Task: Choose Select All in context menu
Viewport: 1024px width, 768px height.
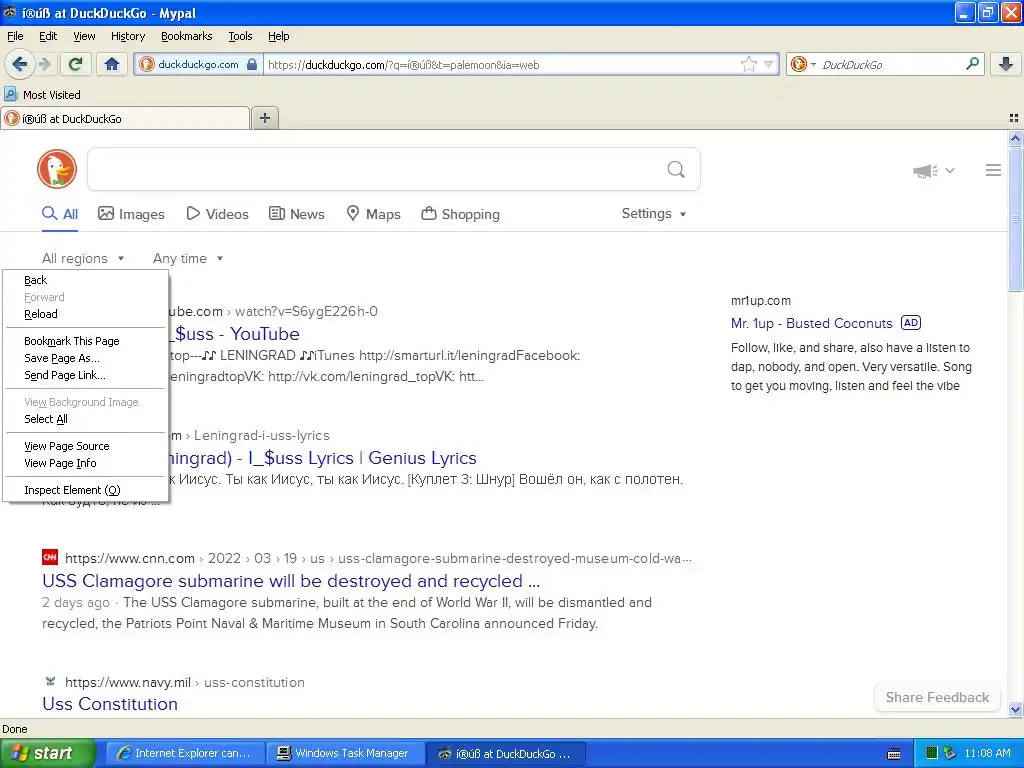Action: coord(86,419)
